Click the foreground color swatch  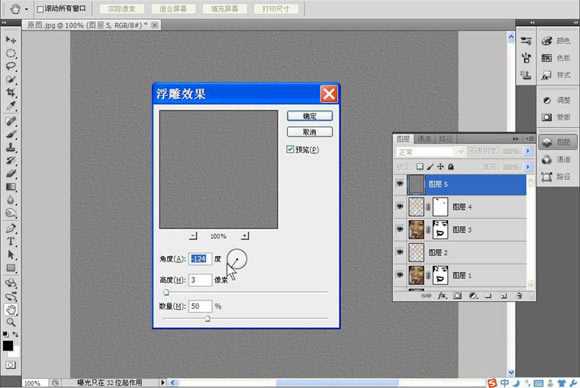pos(8,345)
